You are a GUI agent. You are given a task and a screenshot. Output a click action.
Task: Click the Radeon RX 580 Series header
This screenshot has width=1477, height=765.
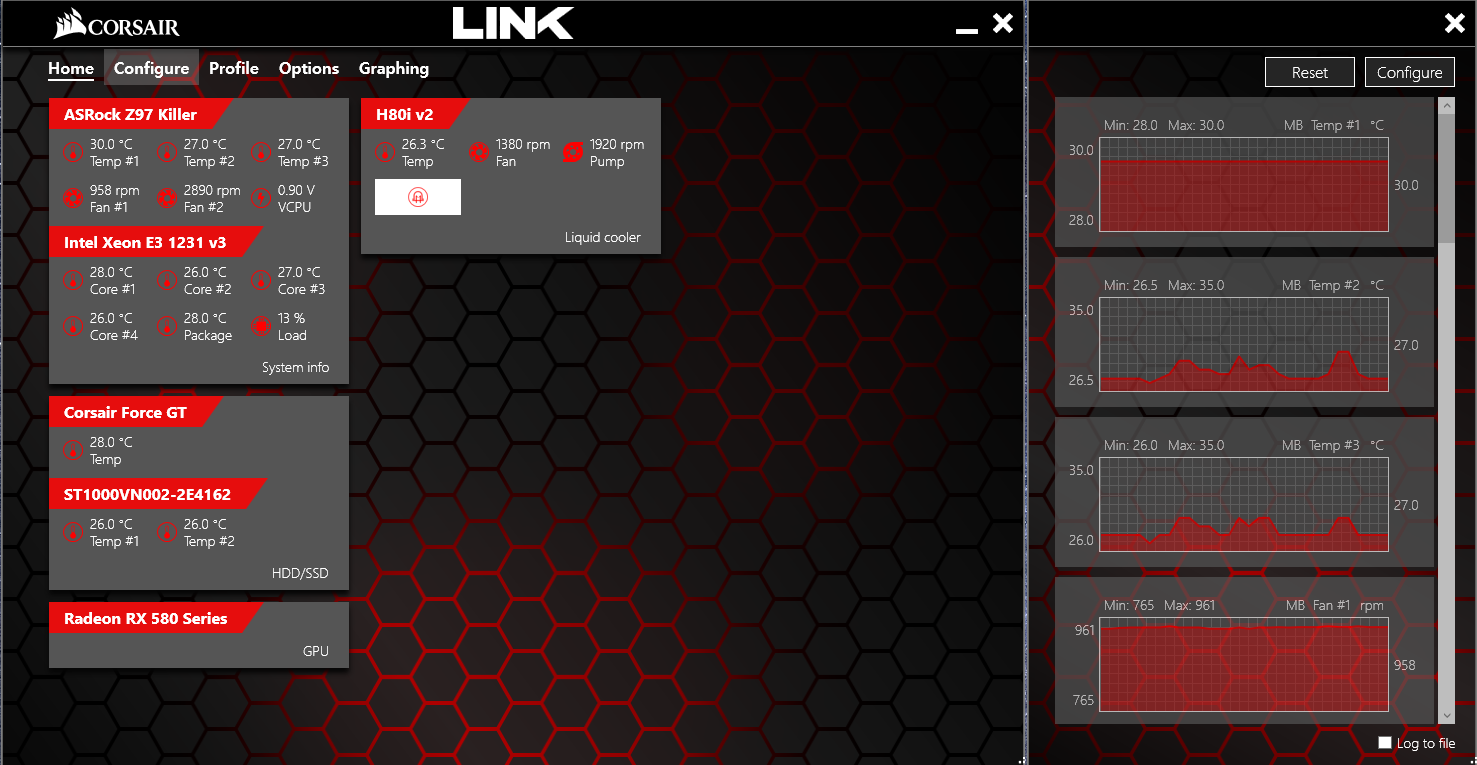(x=156, y=618)
